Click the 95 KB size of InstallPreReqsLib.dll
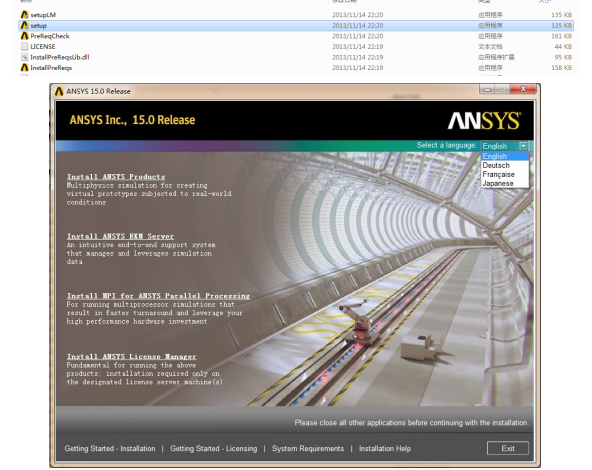Viewport: 592px width, 470px height. coord(563,57)
